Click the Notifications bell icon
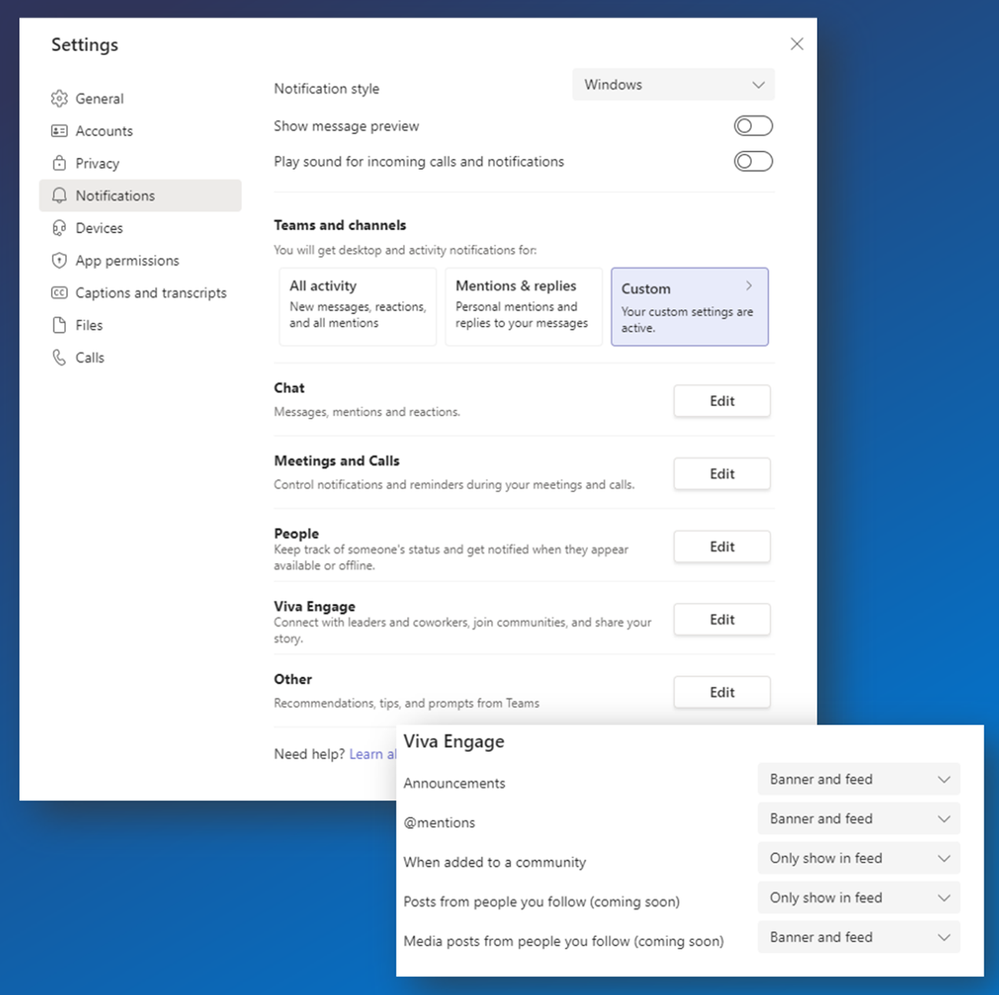The height and width of the screenshot is (995, 999). point(59,196)
